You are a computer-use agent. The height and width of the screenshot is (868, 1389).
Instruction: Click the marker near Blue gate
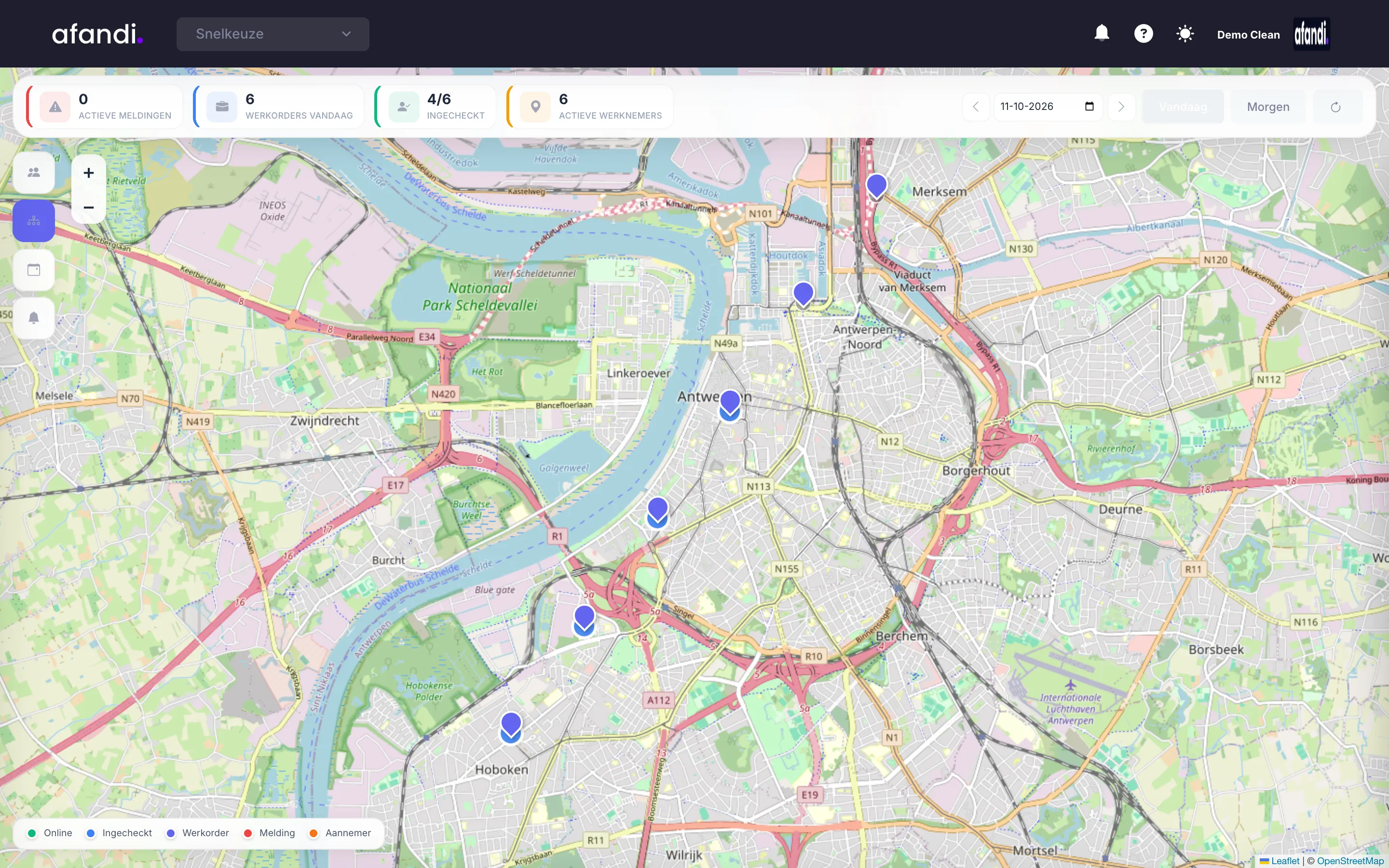click(x=585, y=619)
